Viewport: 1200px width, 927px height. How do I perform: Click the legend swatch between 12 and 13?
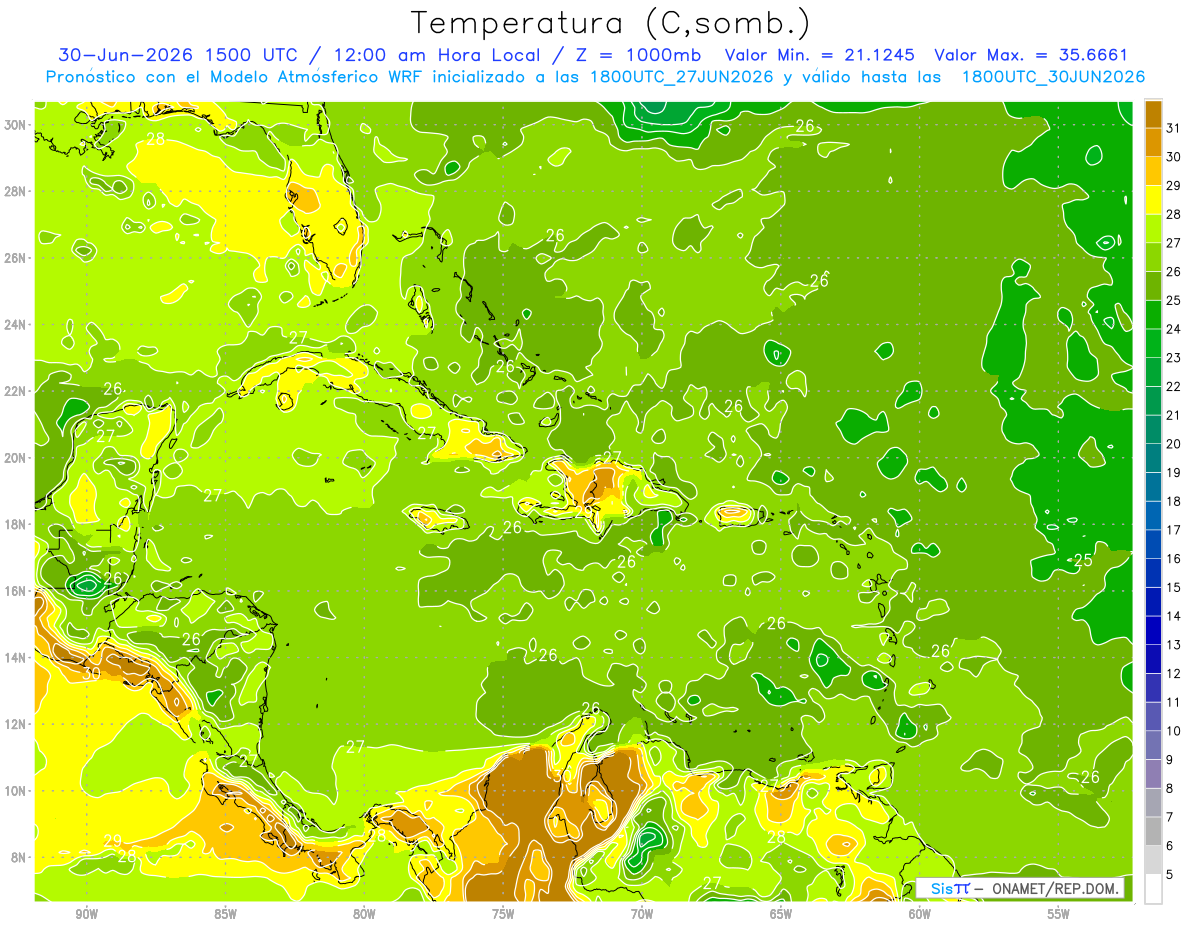[x=1153, y=659]
